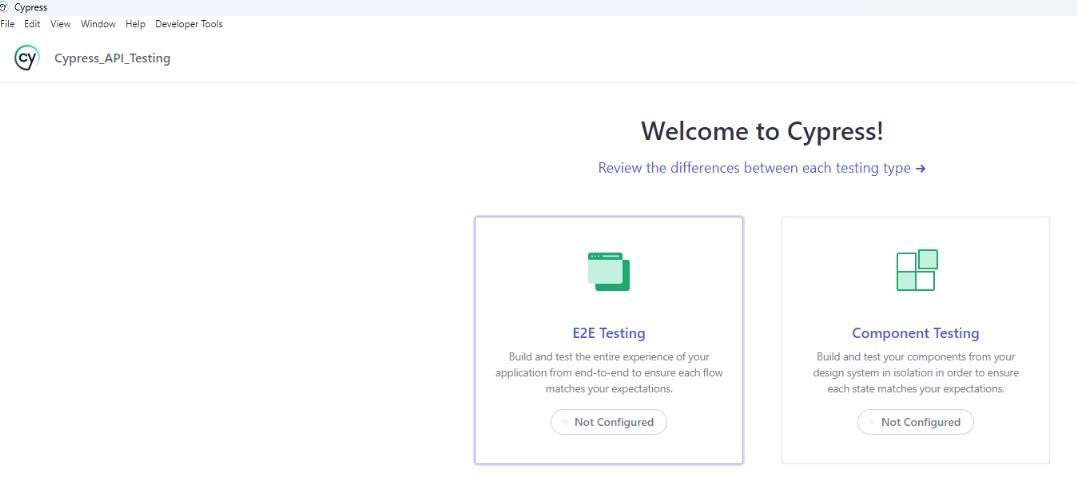
Task: Click the Cypress logo in the header
Action: click(27, 58)
